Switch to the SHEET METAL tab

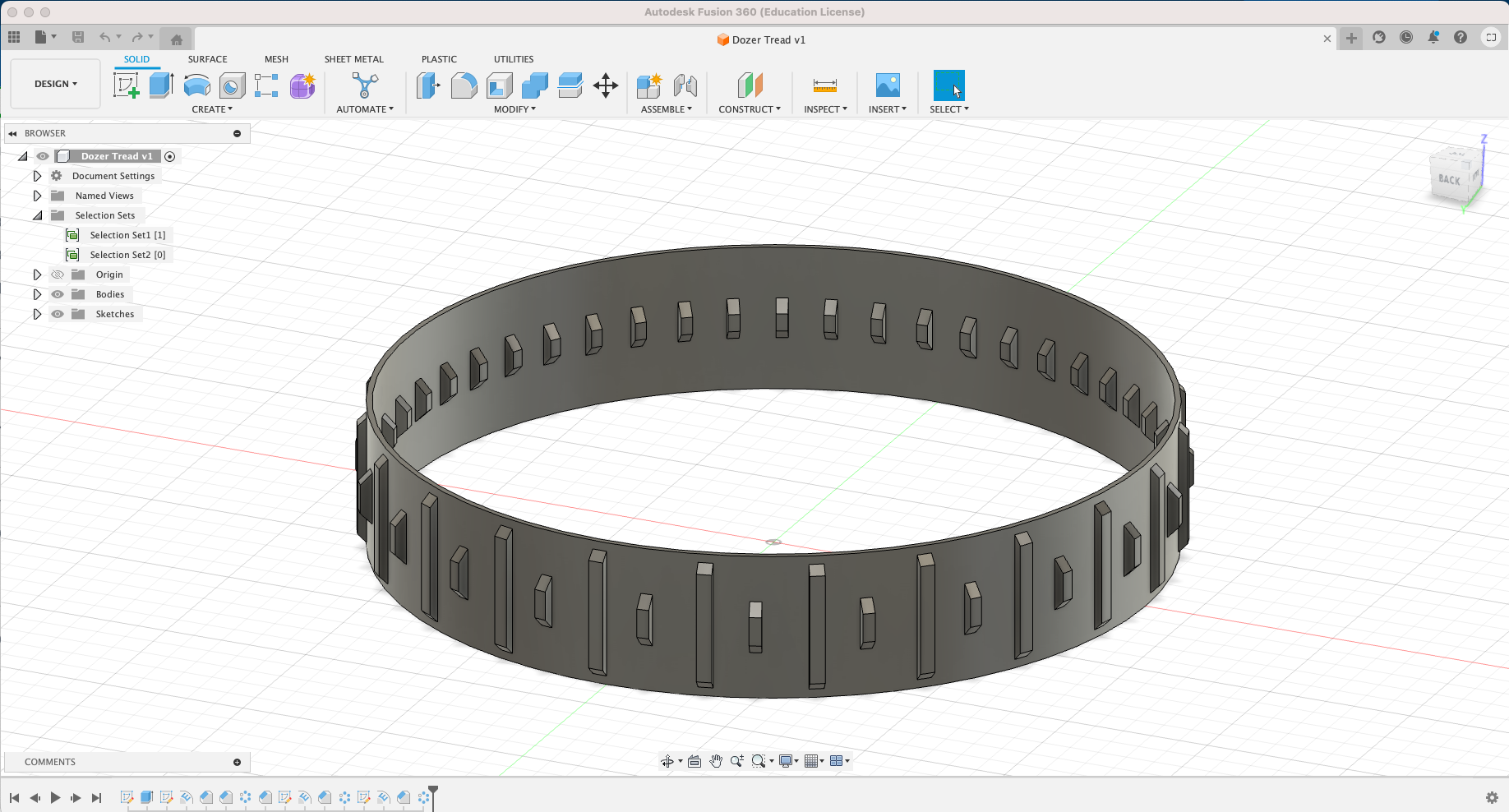click(x=353, y=59)
